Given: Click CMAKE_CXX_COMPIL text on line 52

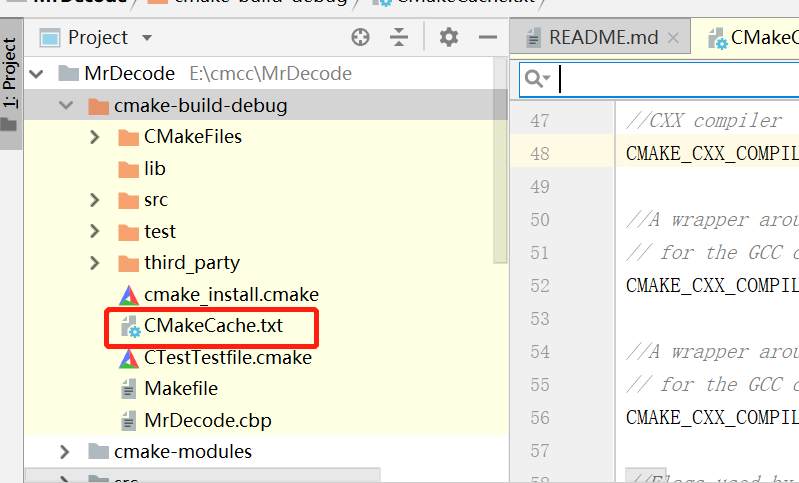Looking at the screenshot, I should (712, 286).
